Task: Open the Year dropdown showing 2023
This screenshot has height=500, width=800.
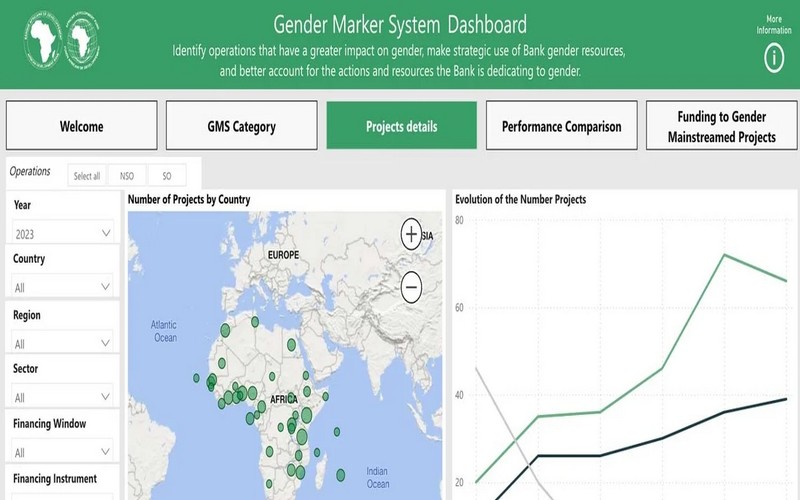Action: (63, 233)
